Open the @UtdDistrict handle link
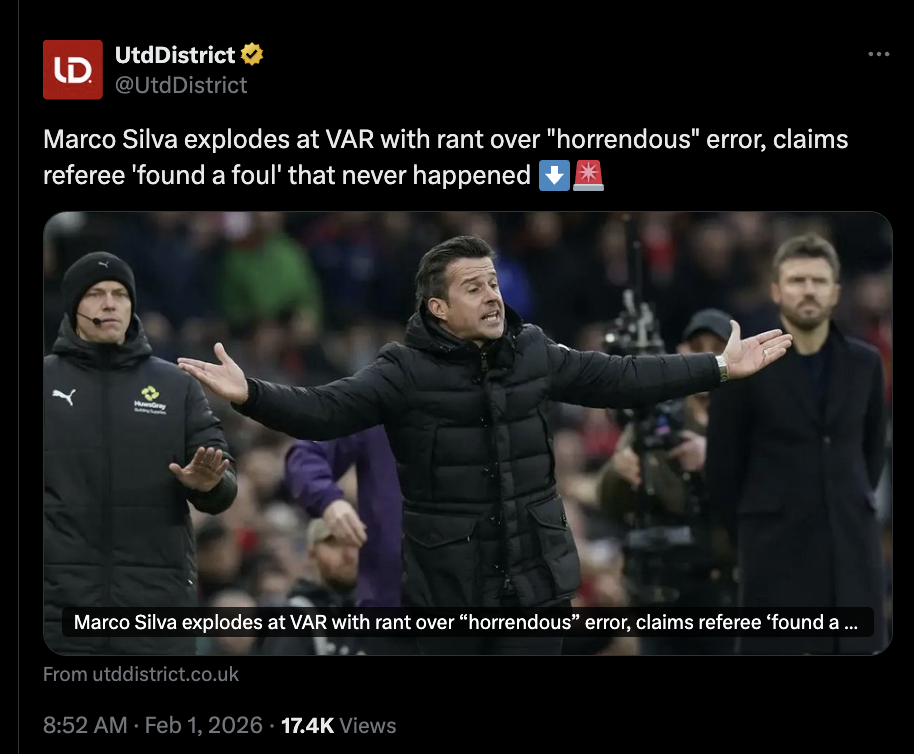Viewport: 914px width, 754px height. tap(181, 85)
